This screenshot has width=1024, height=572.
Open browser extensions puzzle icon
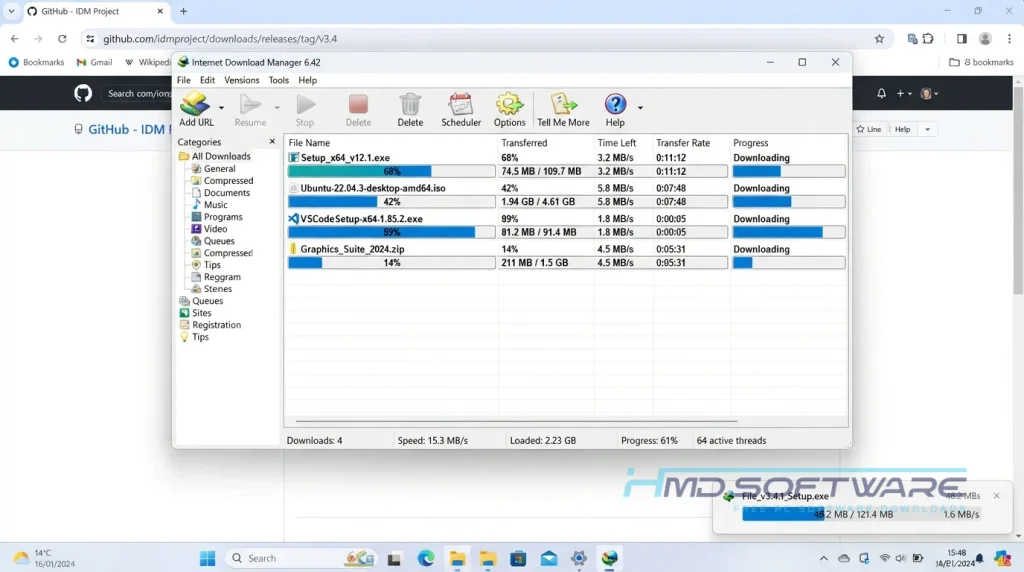pos(928,39)
